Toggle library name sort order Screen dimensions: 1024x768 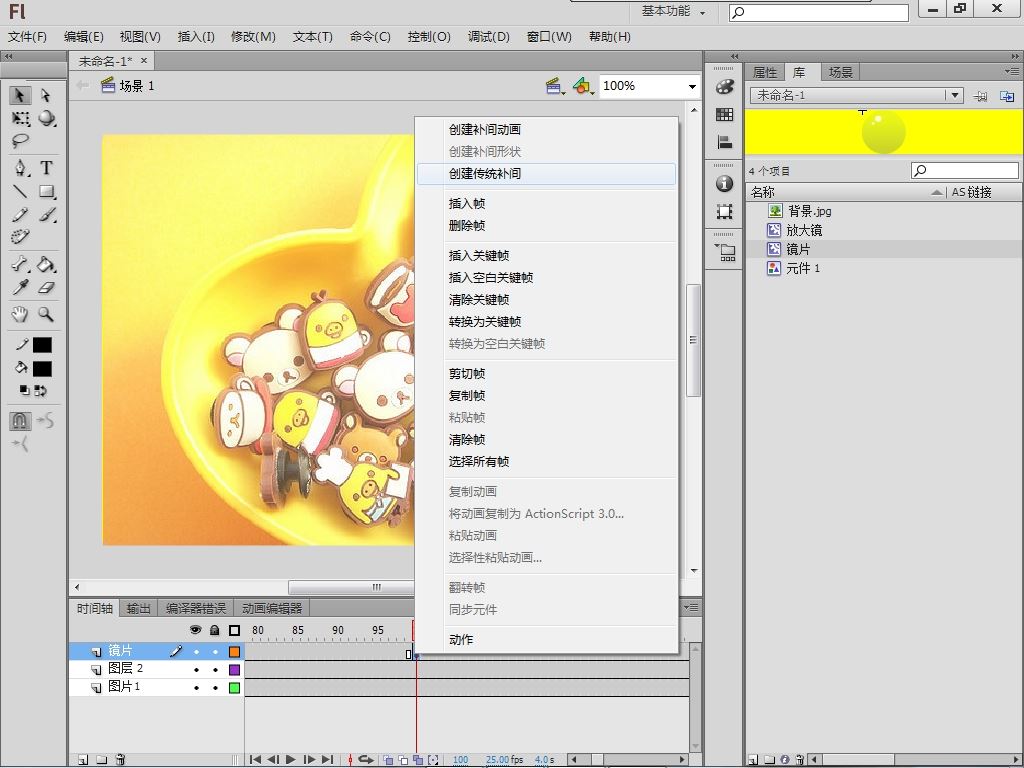coord(937,192)
